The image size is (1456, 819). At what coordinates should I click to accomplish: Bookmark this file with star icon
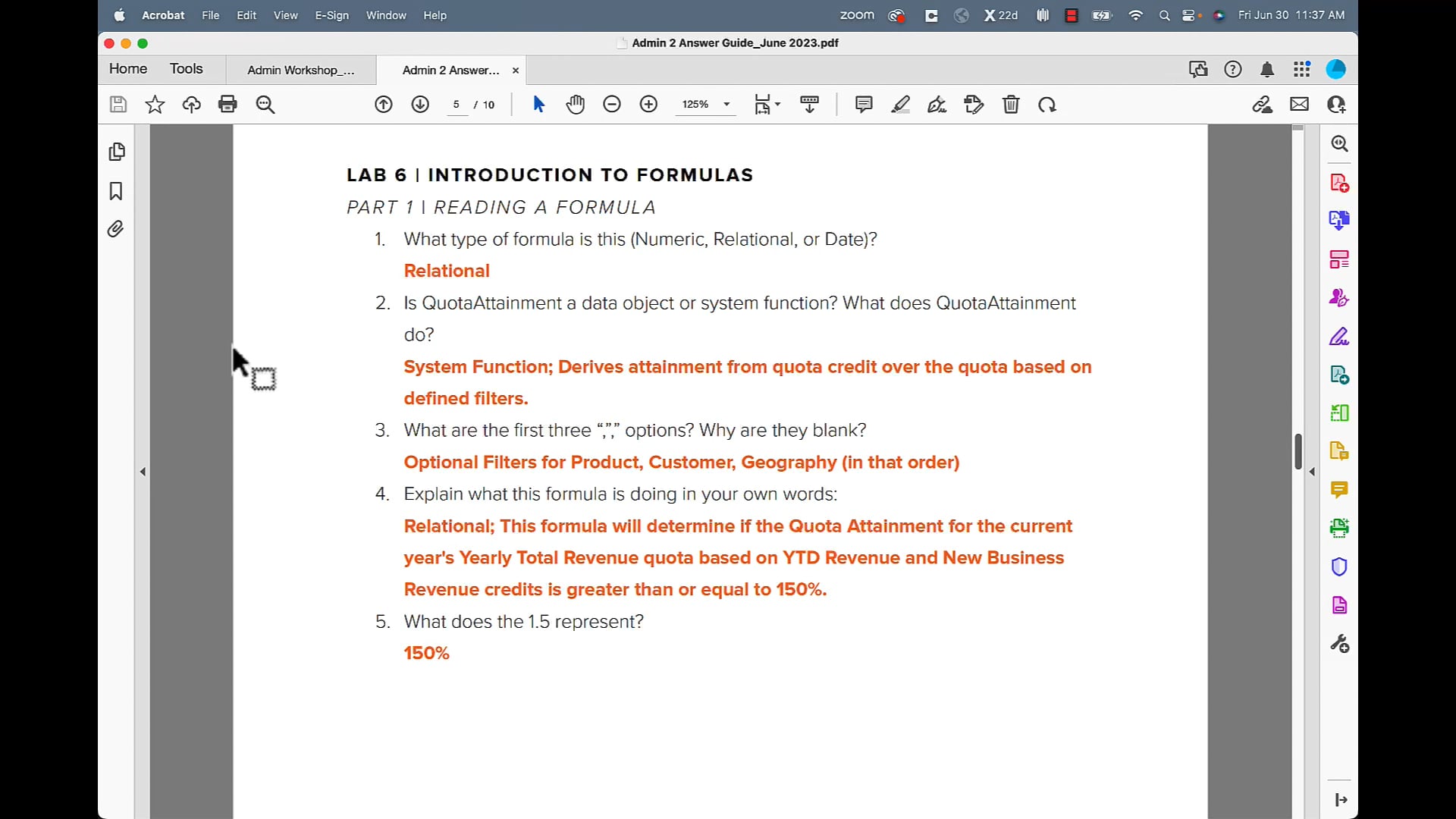pos(155,105)
